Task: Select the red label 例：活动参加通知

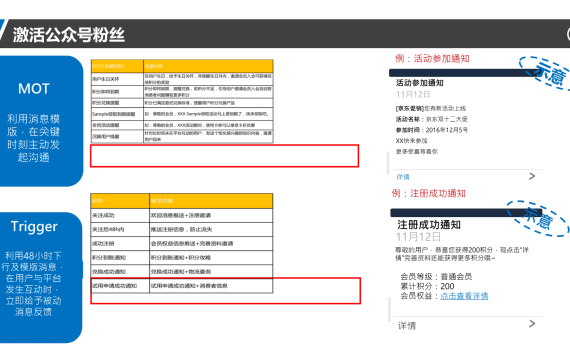Action: tap(432, 59)
